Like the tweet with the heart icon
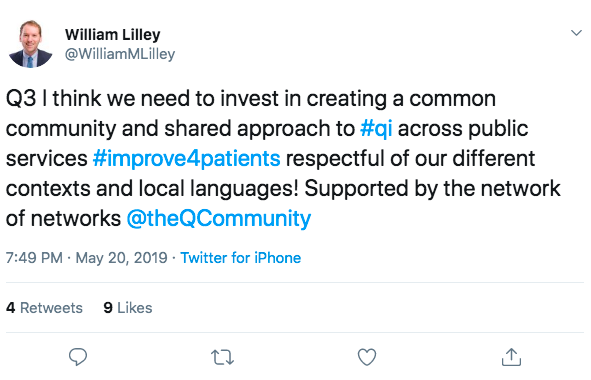 coord(367,357)
